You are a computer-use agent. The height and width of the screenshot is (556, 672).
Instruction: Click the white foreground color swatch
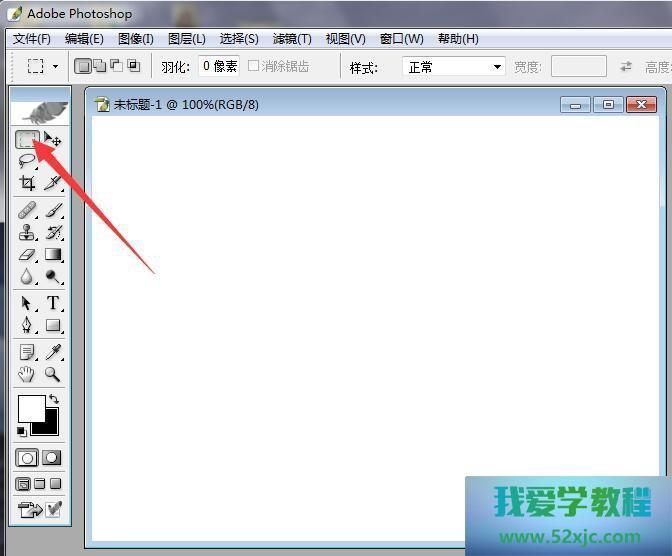pyautogui.click(x=31, y=408)
